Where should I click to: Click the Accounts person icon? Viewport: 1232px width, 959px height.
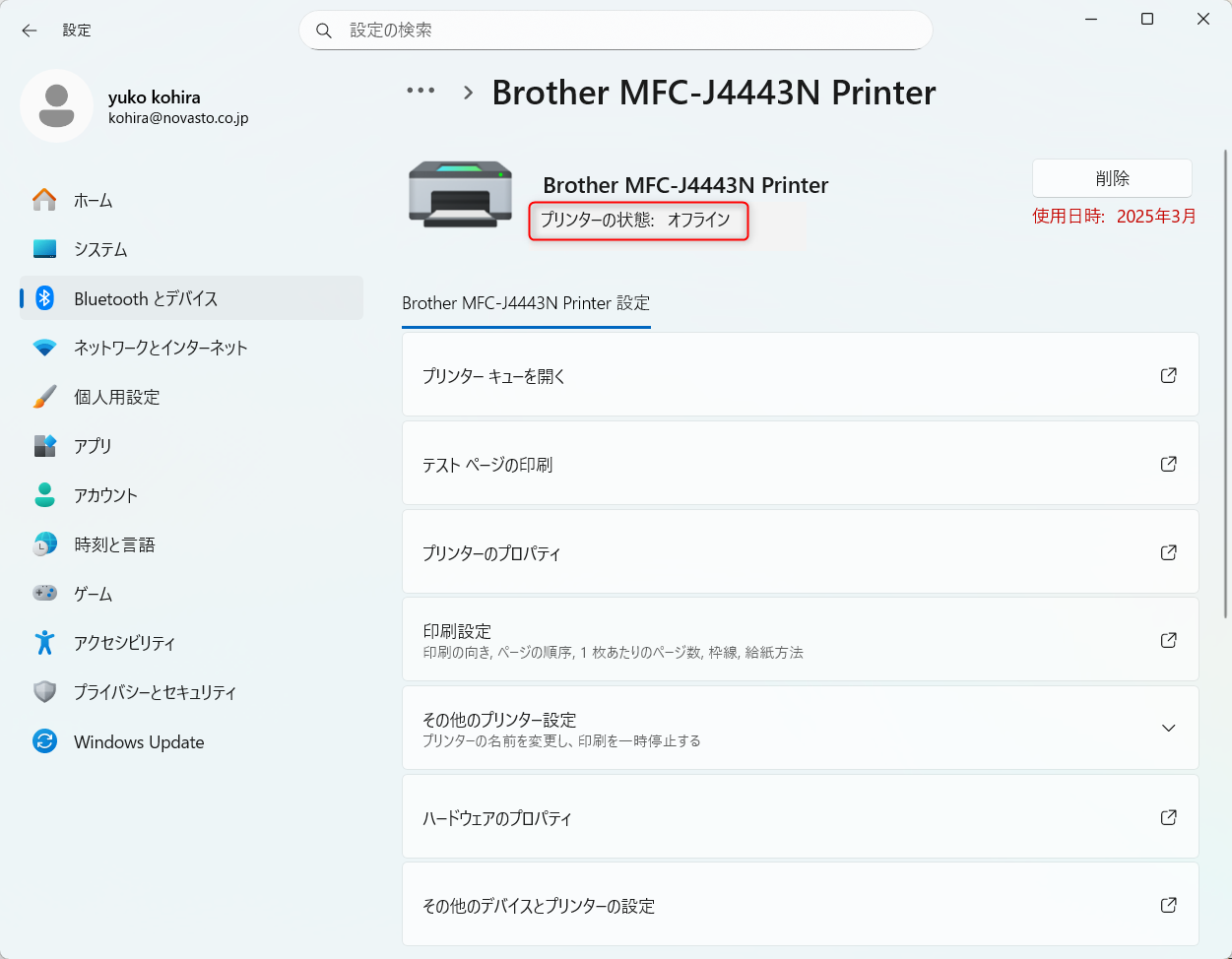click(x=44, y=495)
